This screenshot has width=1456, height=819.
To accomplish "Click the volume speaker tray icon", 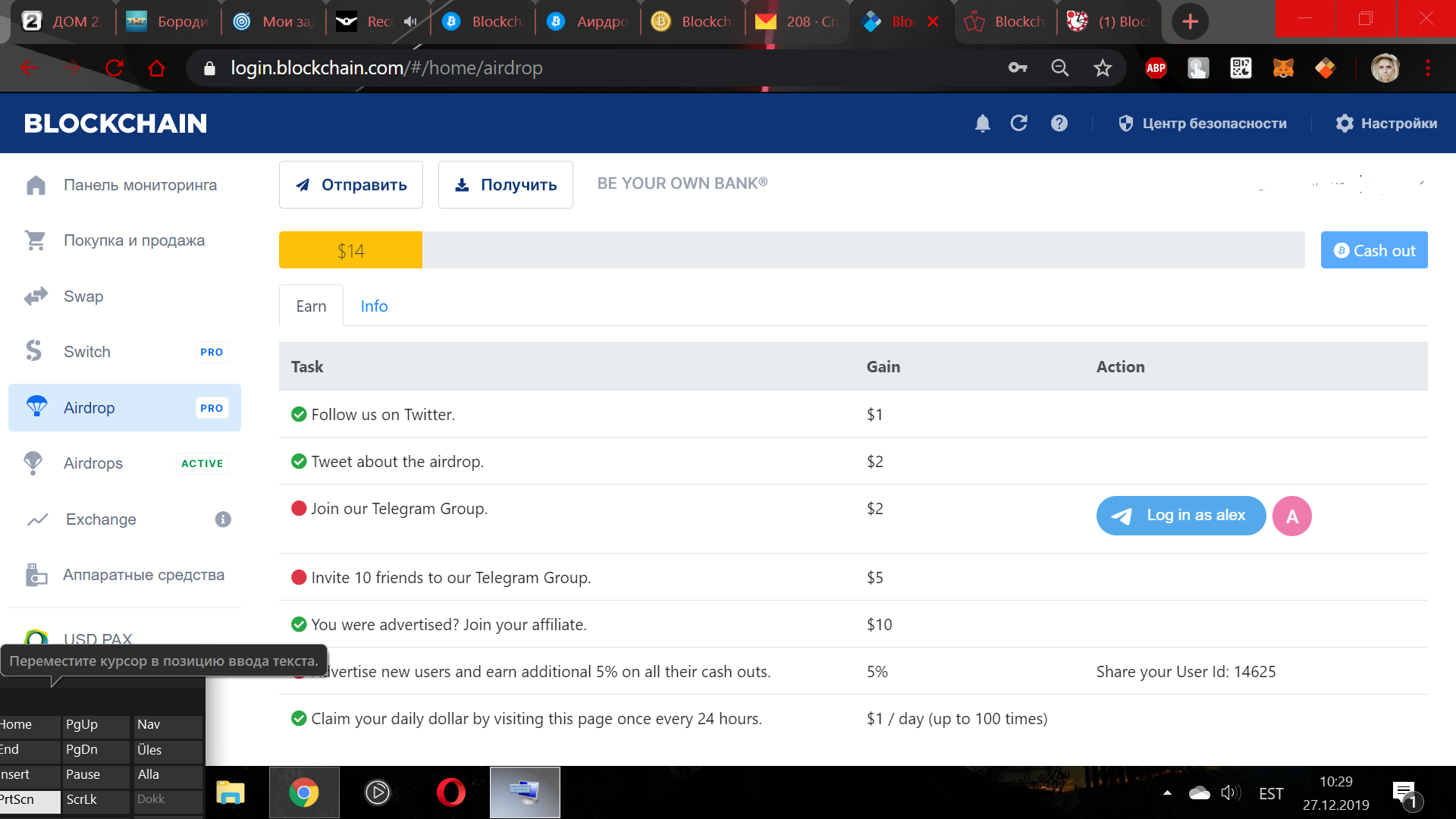I will (x=1231, y=793).
